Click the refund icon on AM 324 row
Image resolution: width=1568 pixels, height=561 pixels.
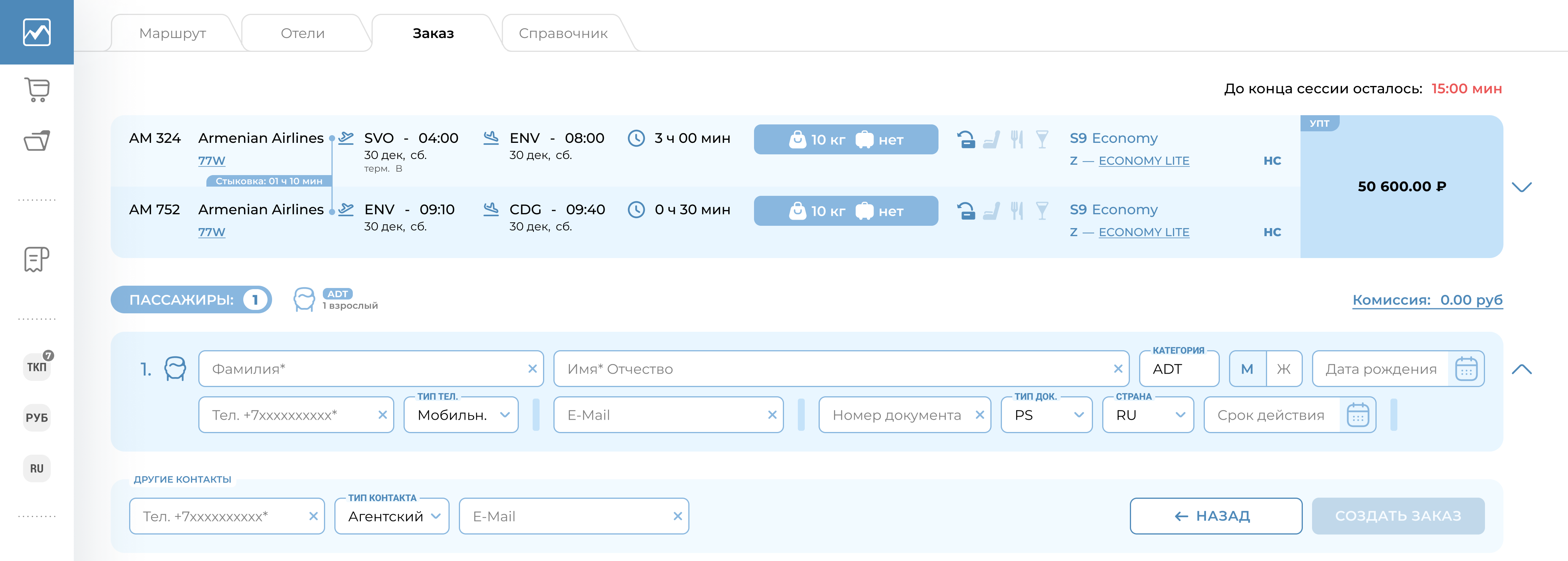point(965,139)
